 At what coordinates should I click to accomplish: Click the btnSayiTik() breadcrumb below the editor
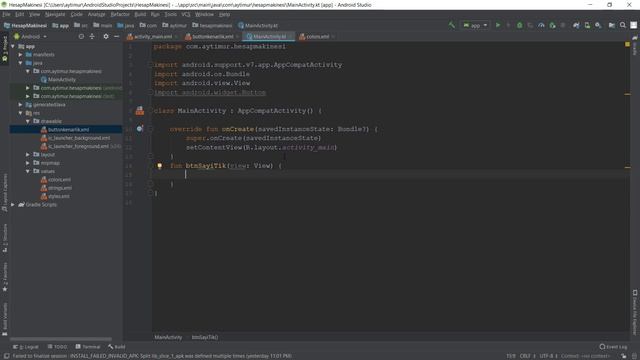[205, 338]
